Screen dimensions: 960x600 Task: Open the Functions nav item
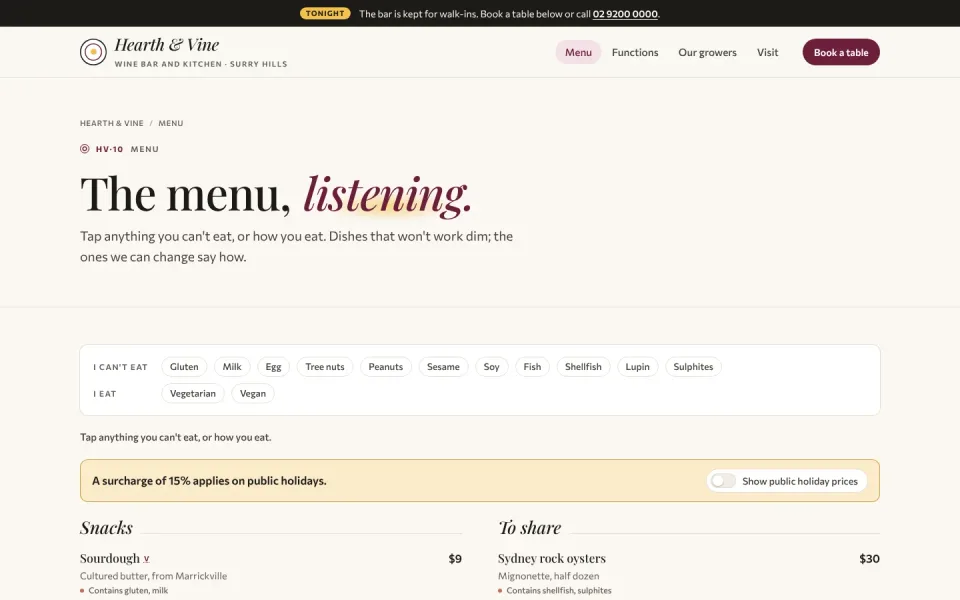635,52
